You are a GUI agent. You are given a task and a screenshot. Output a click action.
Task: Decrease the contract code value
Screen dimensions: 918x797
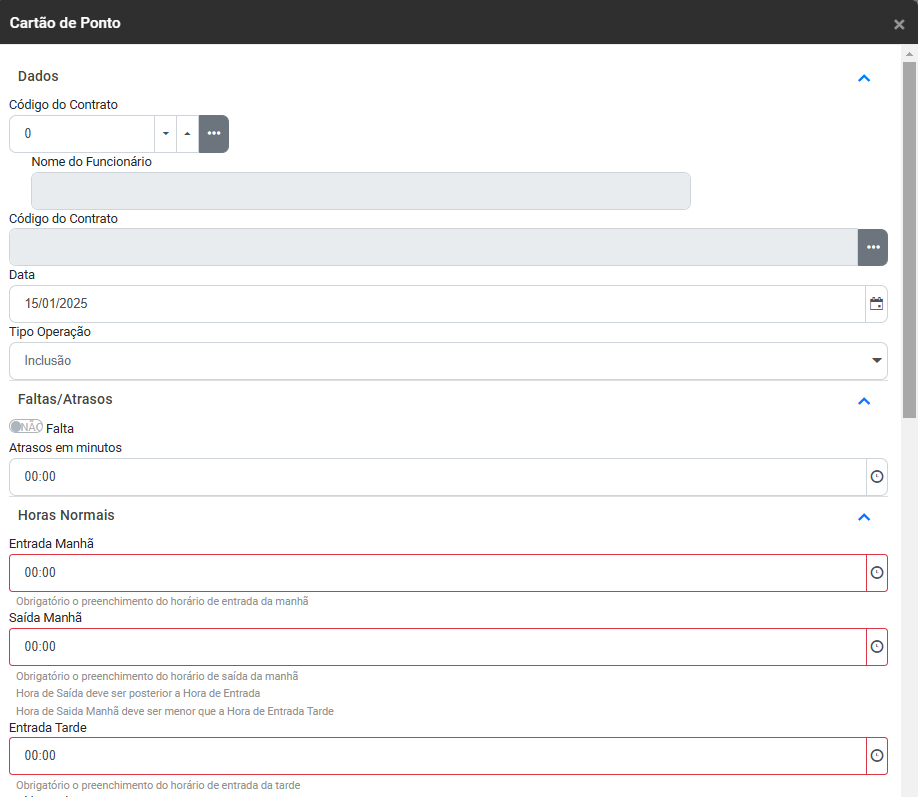tap(166, 134)
